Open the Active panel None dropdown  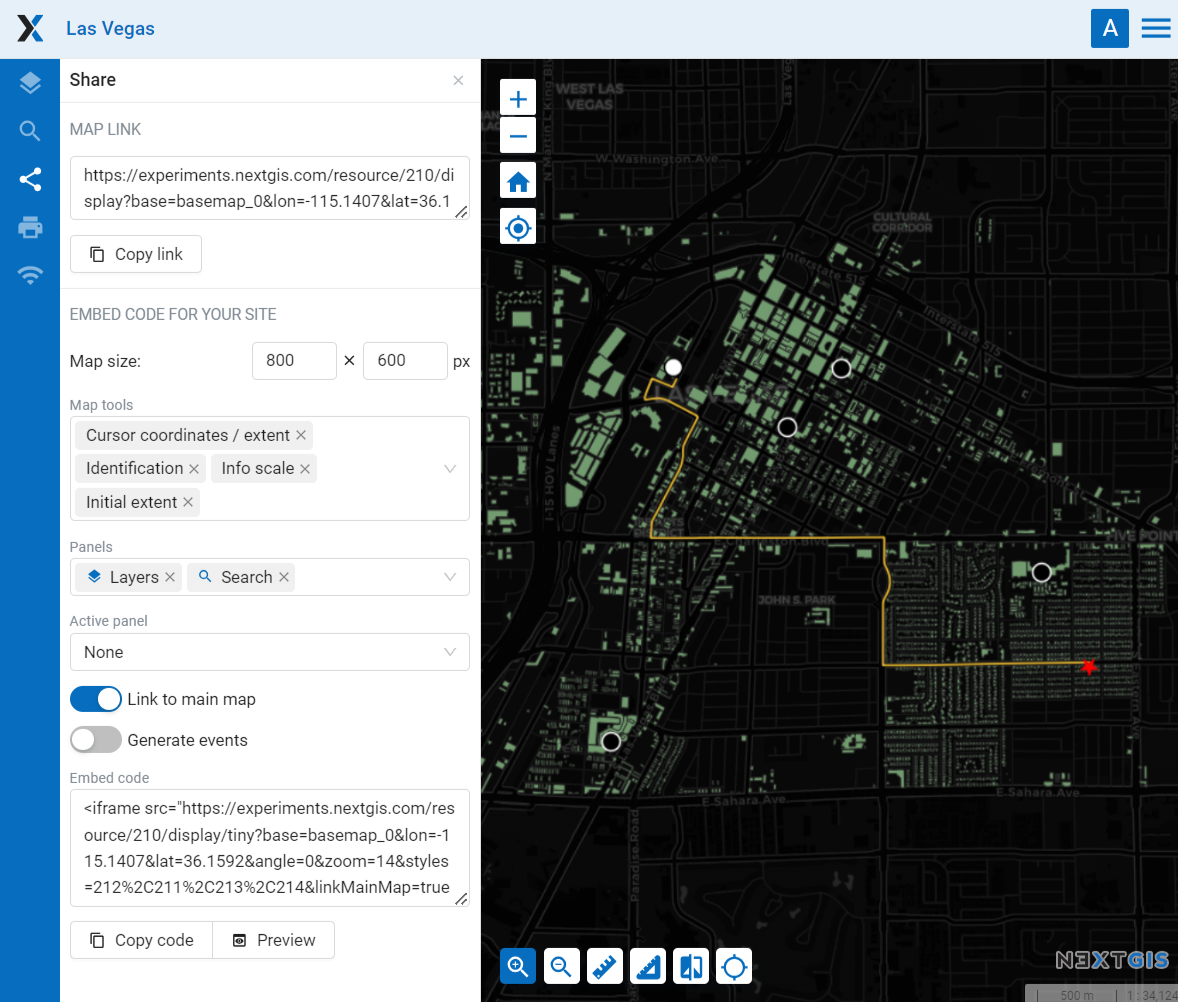point(270,652)
